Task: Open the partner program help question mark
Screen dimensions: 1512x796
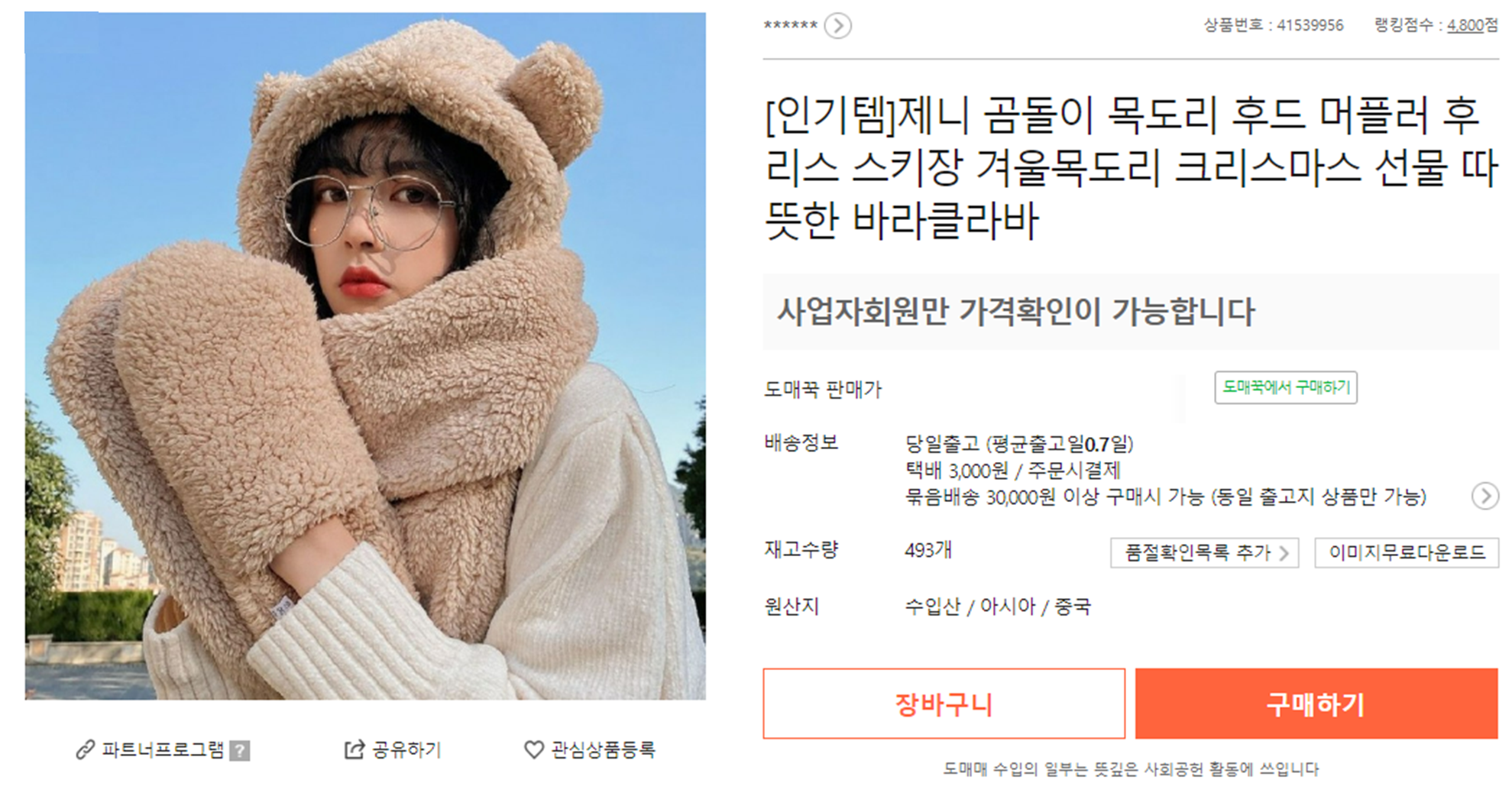Action: click(240, 751)
